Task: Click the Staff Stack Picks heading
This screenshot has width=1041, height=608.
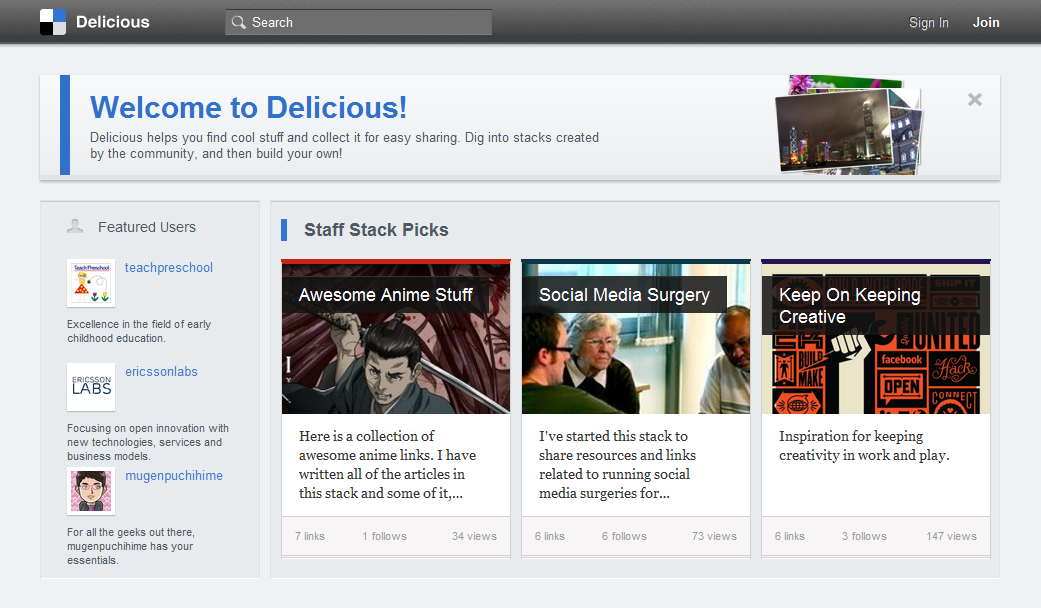Action: [x=376, y=230]
